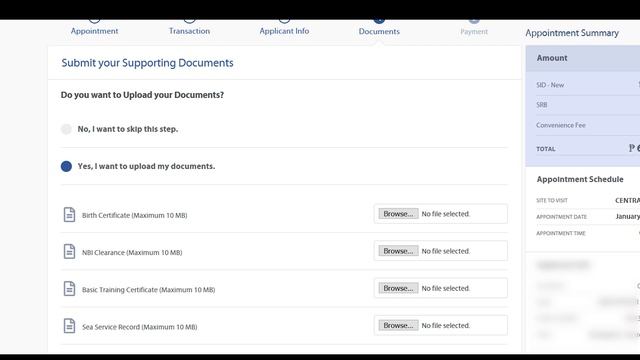Image resolution: width=640 pixels, height=360 pixels.
Task: Select 'Yes, I want to upload my documents' radio
Action: click(66, 166)
